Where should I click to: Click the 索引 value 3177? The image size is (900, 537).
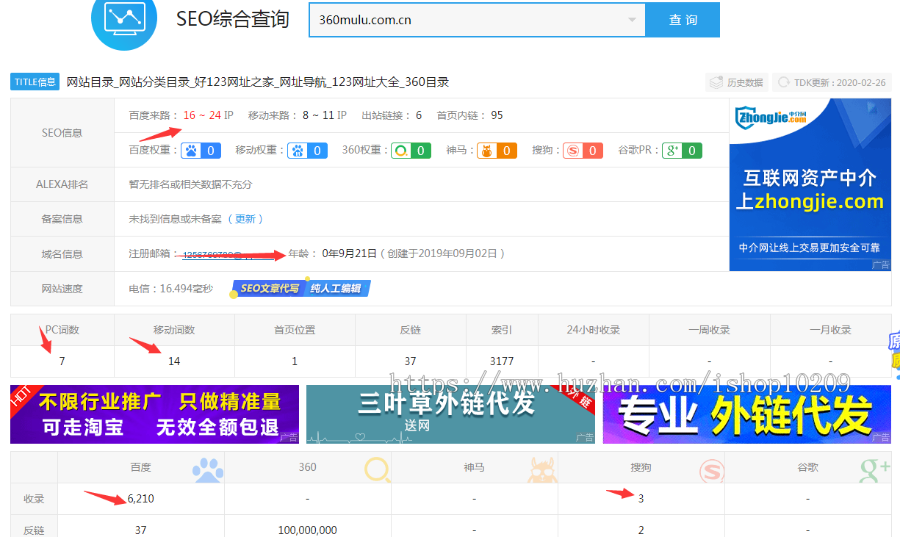click(501, 361)
